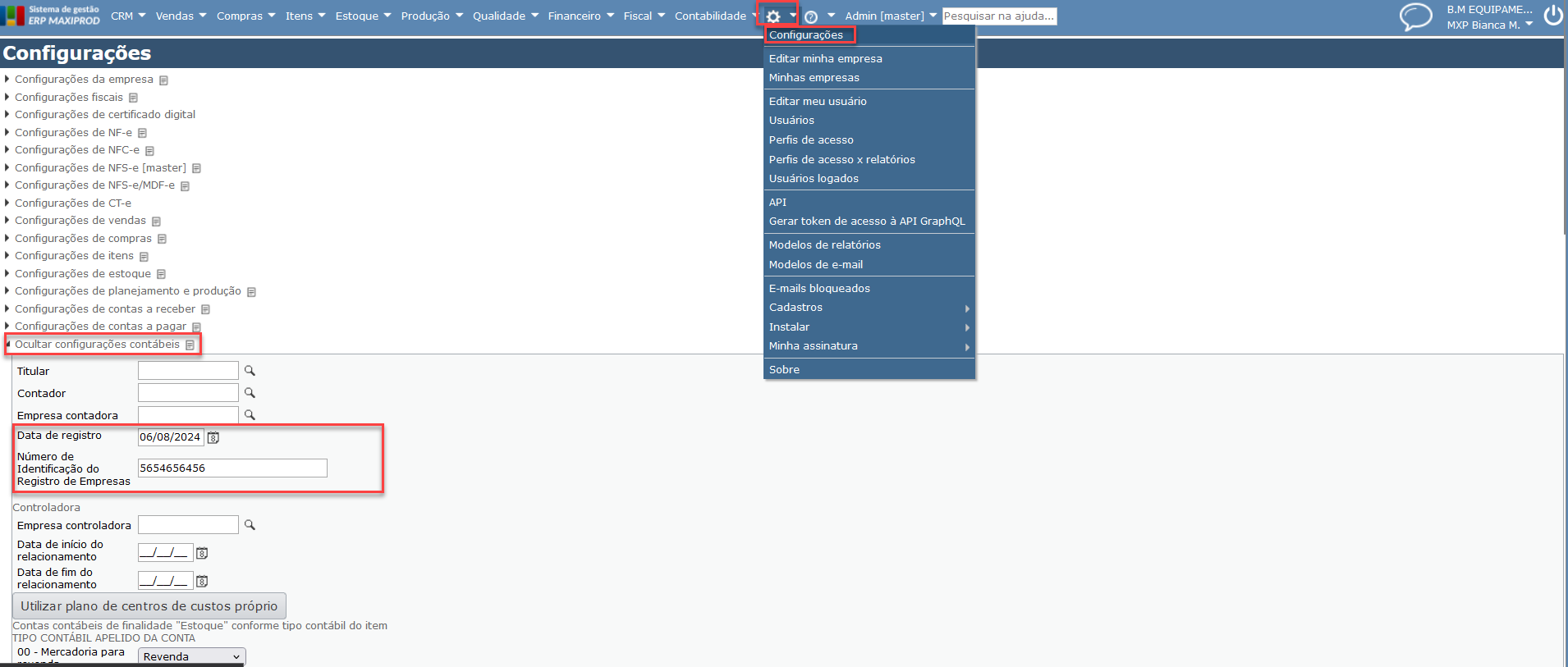The image size is (1568, 667).
Task: Select Configurações in the gear menu
Action: pyautogui.click(x=806, y=35)
